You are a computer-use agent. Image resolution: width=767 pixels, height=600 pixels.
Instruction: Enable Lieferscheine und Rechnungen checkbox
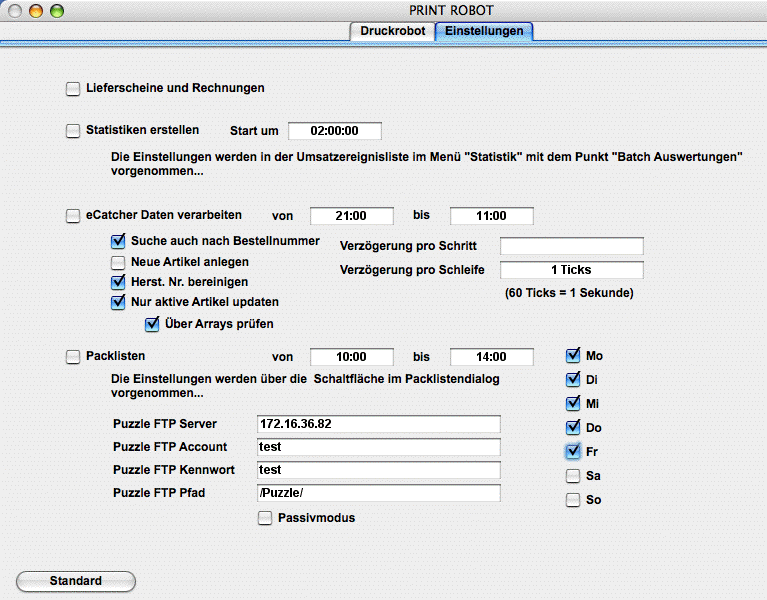click(73, 89)
